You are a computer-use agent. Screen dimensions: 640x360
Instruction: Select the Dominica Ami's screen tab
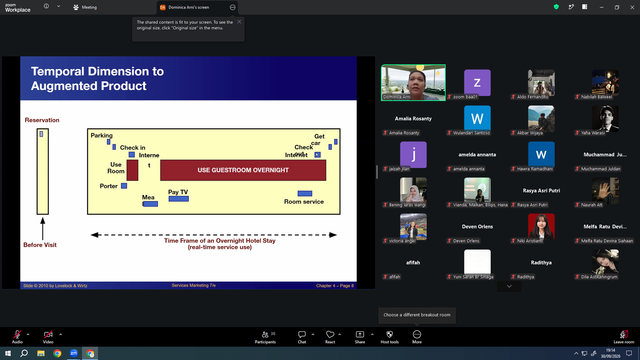tap(198, 7)
